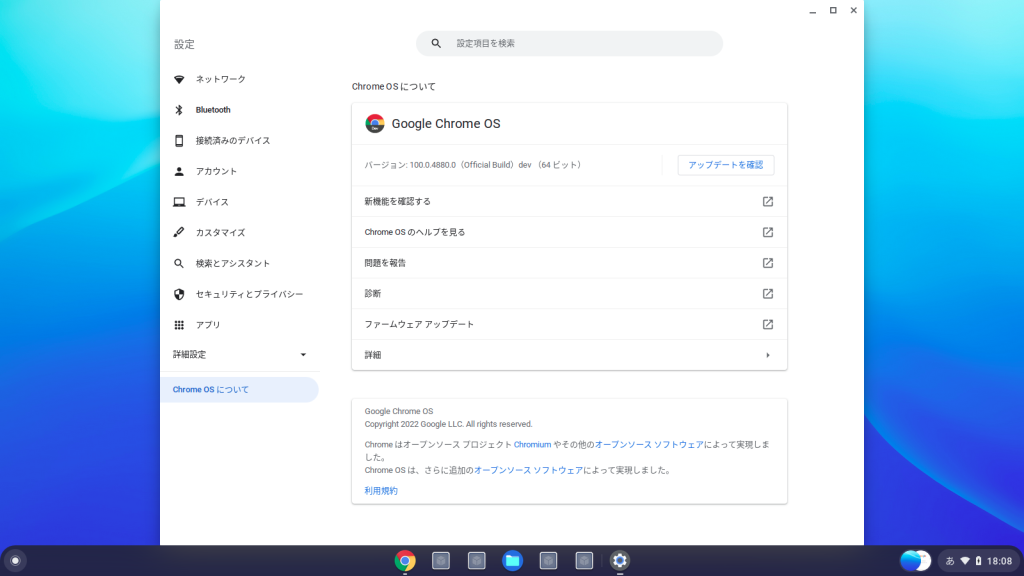This screenshot has height=576, width=1024.
Task: Expand 詳細設定 section arrow
Action: click(303, 355)
